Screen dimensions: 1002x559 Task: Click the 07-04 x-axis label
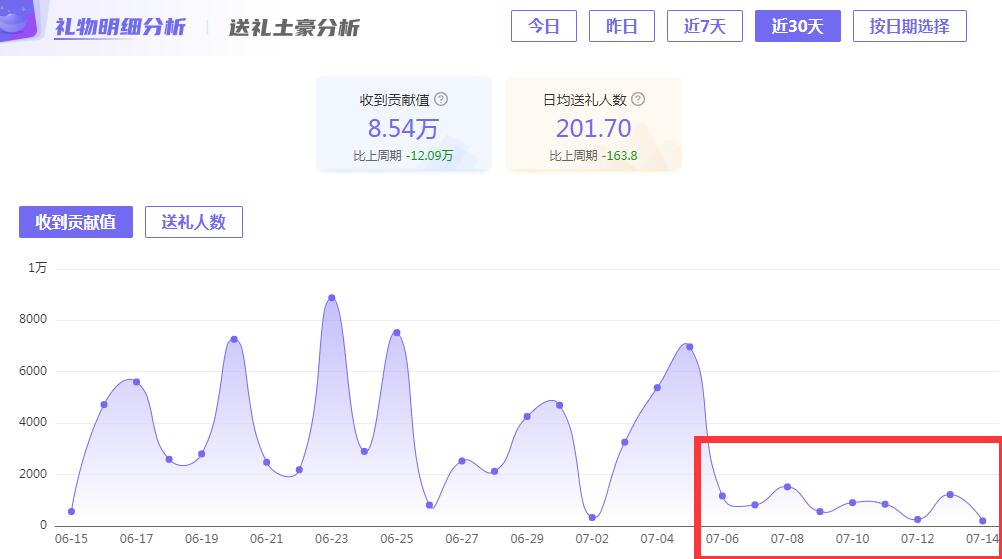click(x=657, y=539)
